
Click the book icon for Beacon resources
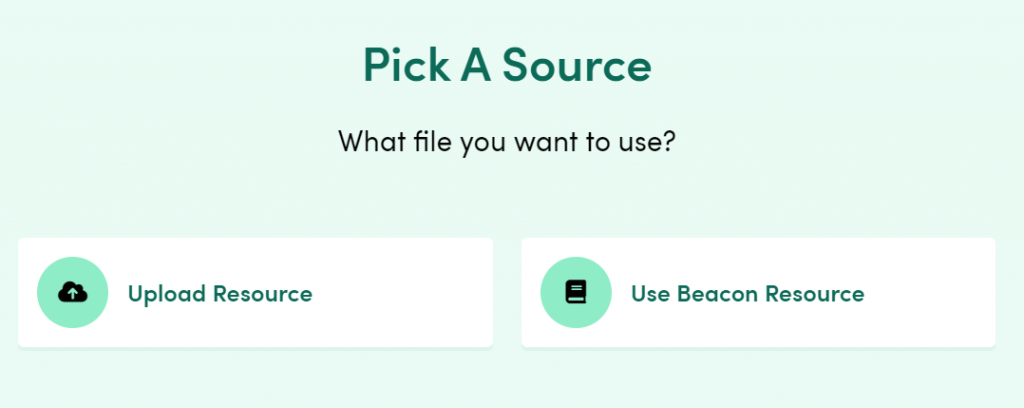click(575, 293)
